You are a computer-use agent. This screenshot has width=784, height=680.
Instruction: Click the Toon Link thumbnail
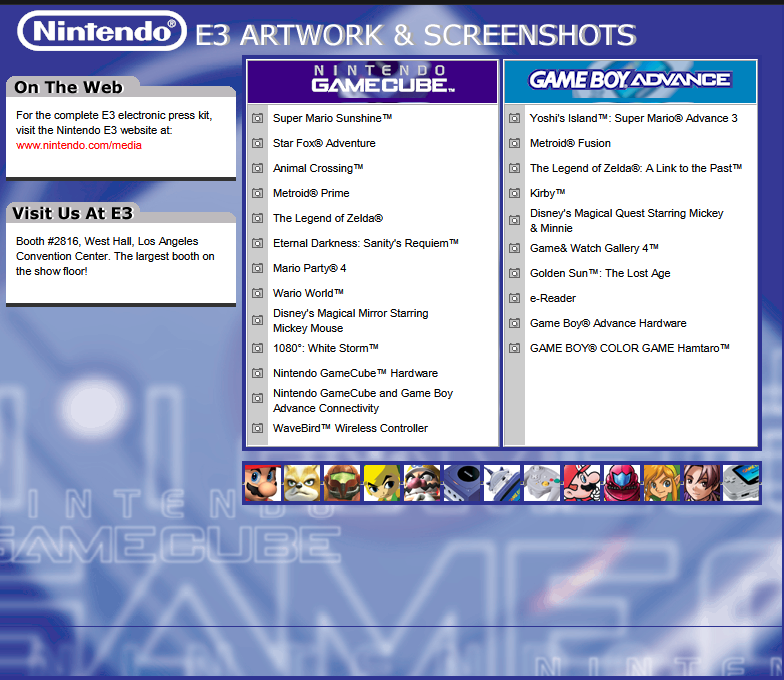pyautogui.click(x=382, y=483)
